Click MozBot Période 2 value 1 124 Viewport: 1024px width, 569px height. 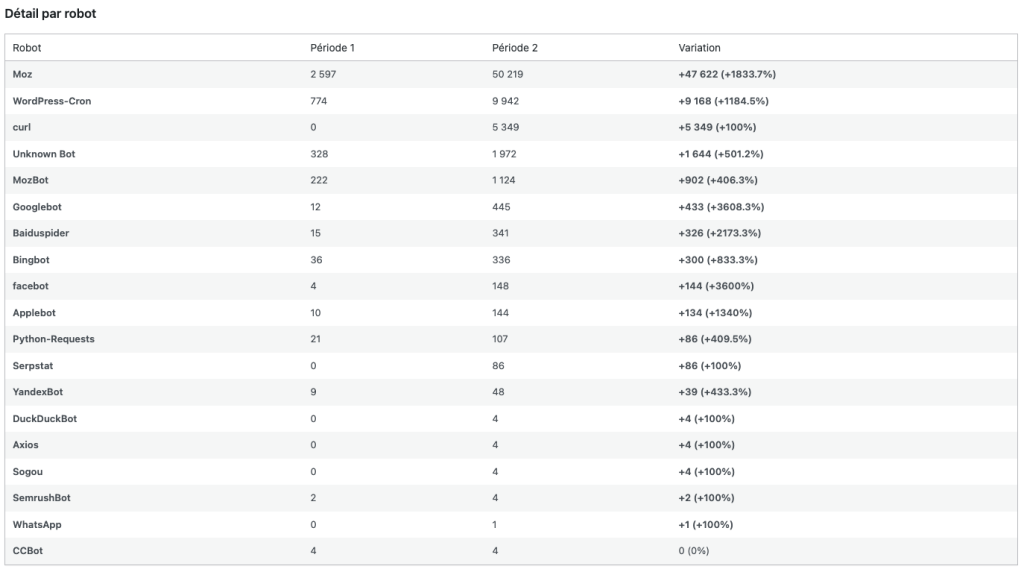pyautogui.click(x=504, y=180)
